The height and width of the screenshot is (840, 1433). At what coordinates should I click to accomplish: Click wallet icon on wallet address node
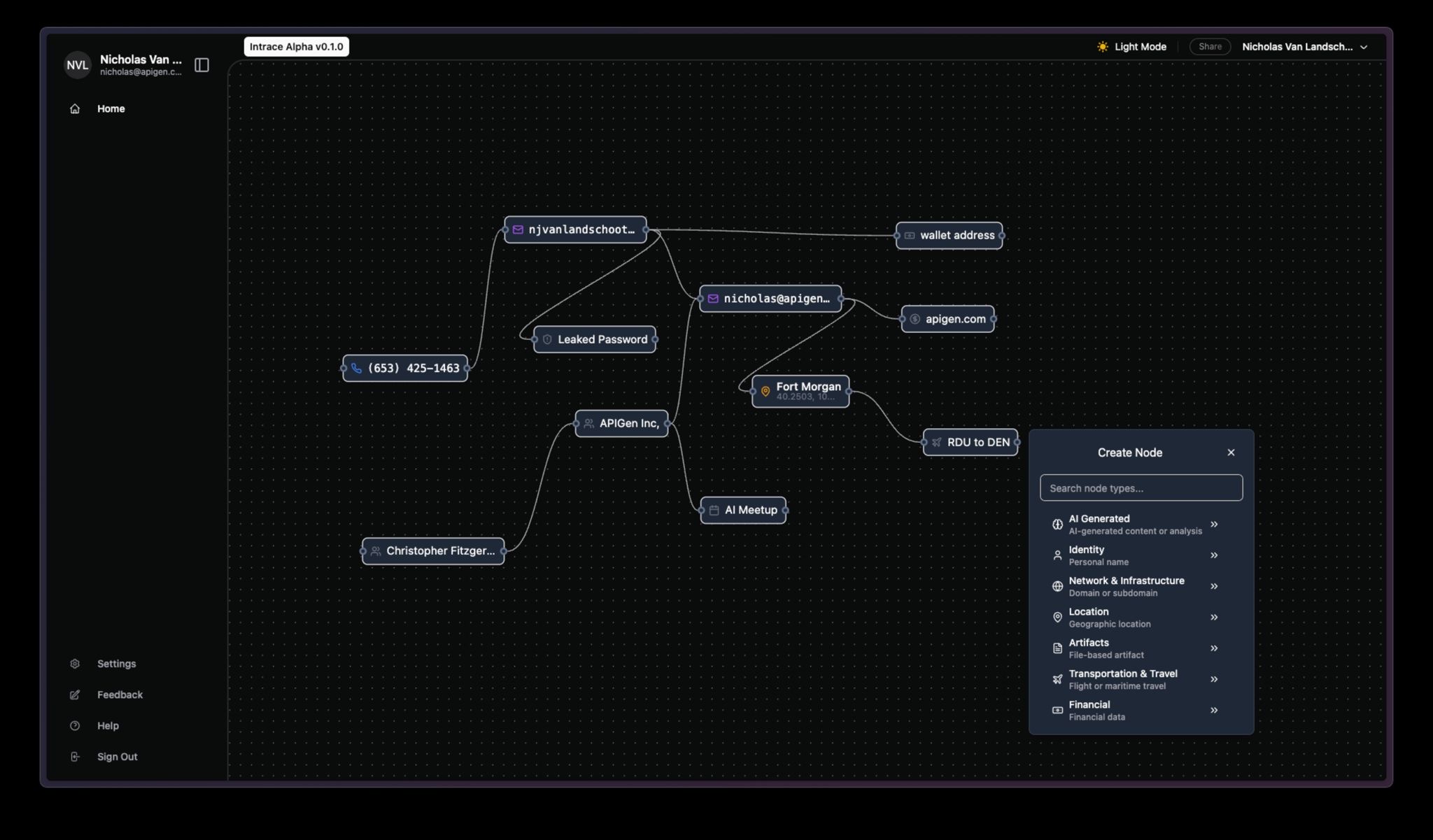[910, 236]
